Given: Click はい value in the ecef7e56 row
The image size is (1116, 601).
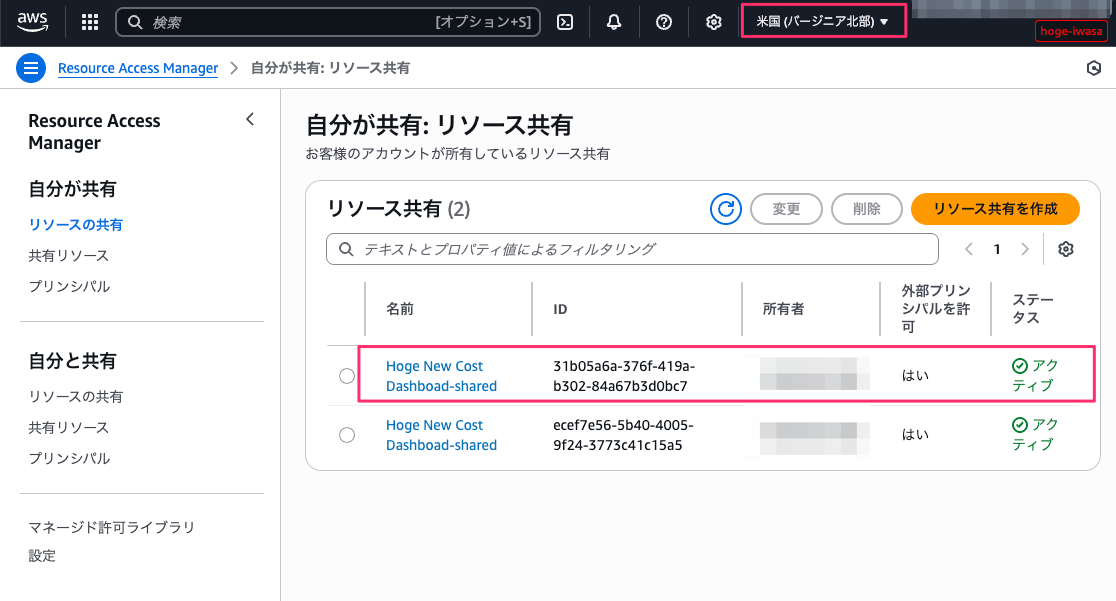Looking at the screenshot, I should pyautogui.click(x=915, y=435).
